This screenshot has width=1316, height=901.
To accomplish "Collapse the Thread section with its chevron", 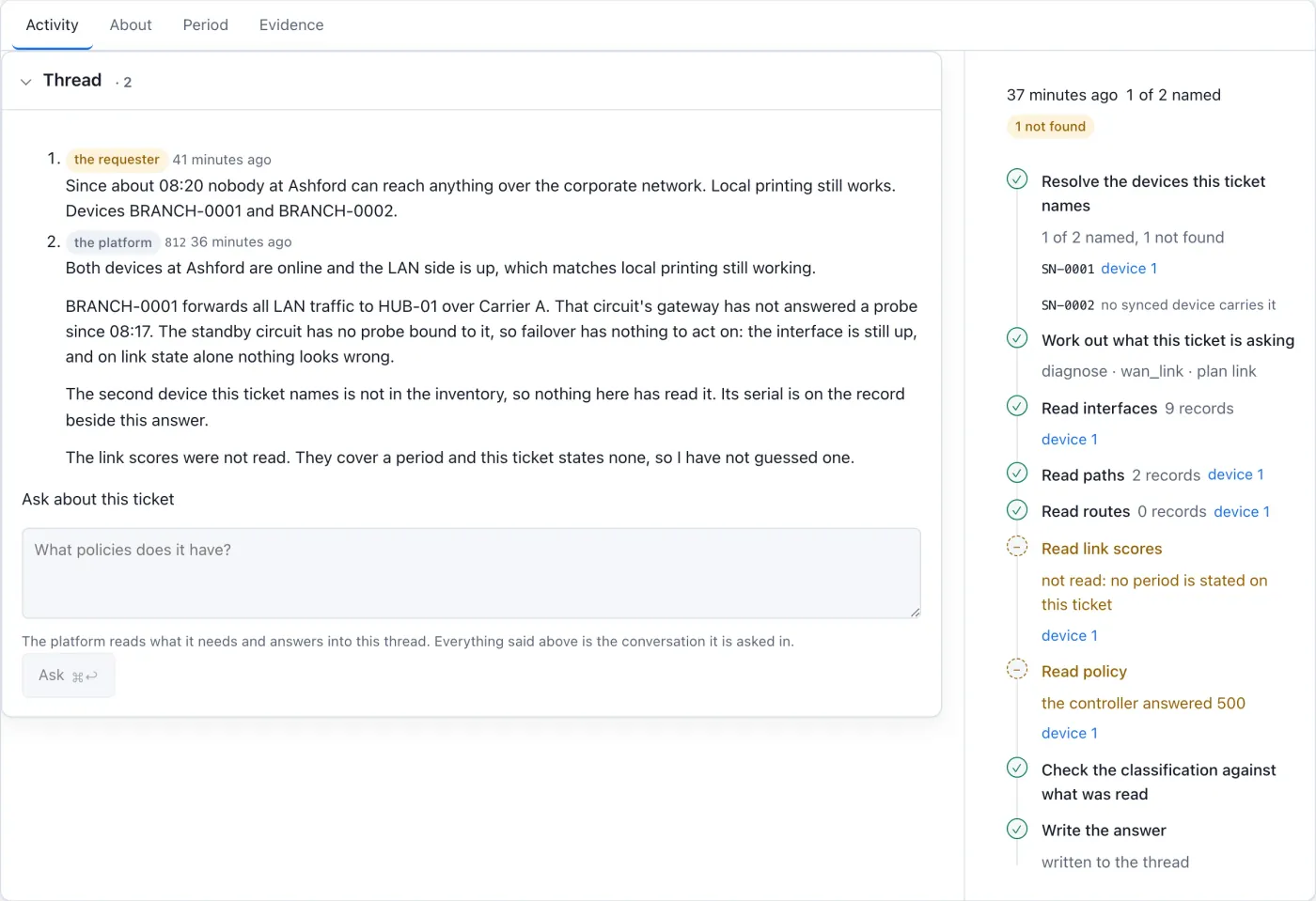I will [26, 82].
